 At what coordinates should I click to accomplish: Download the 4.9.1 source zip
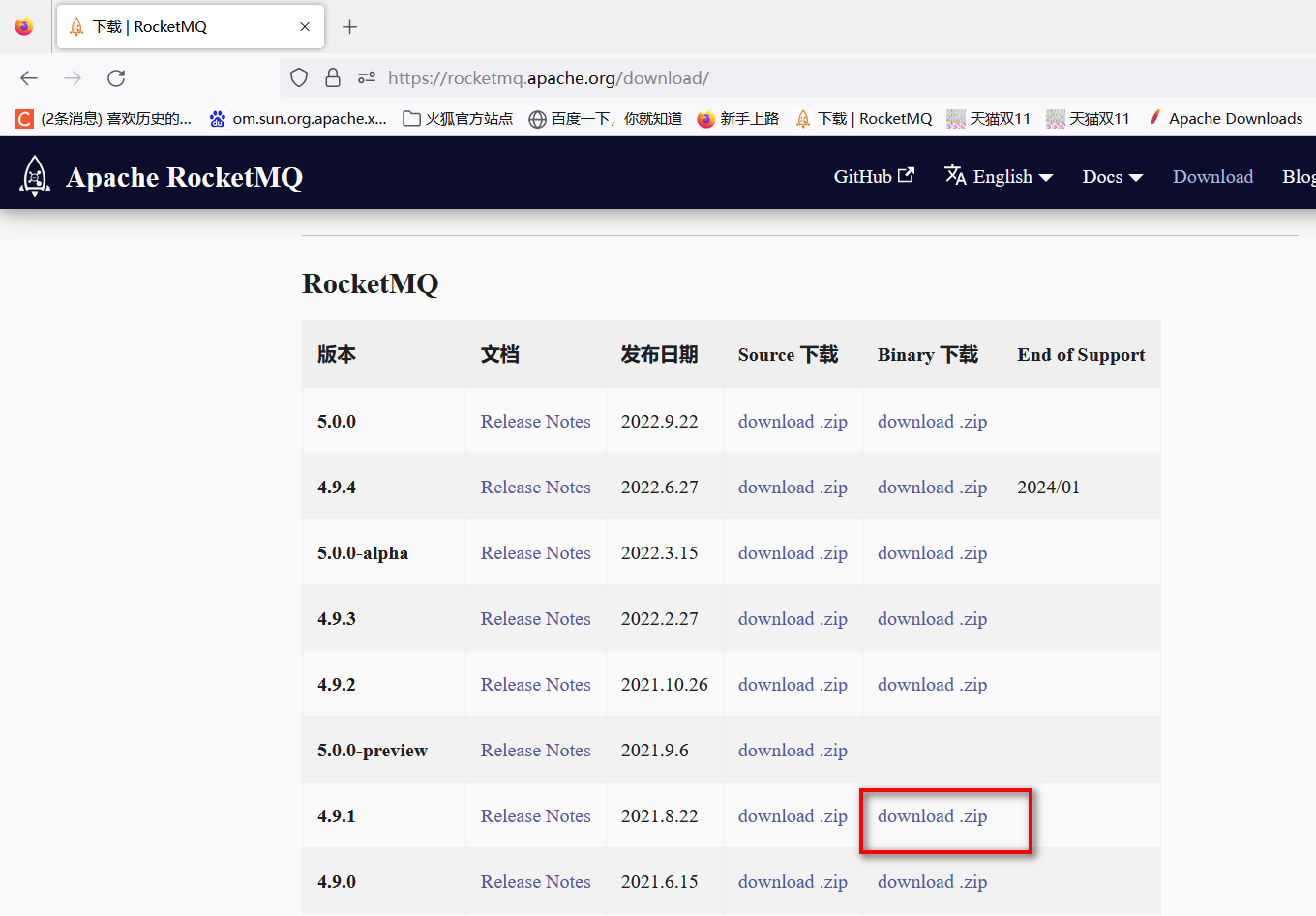coord(793,816)
